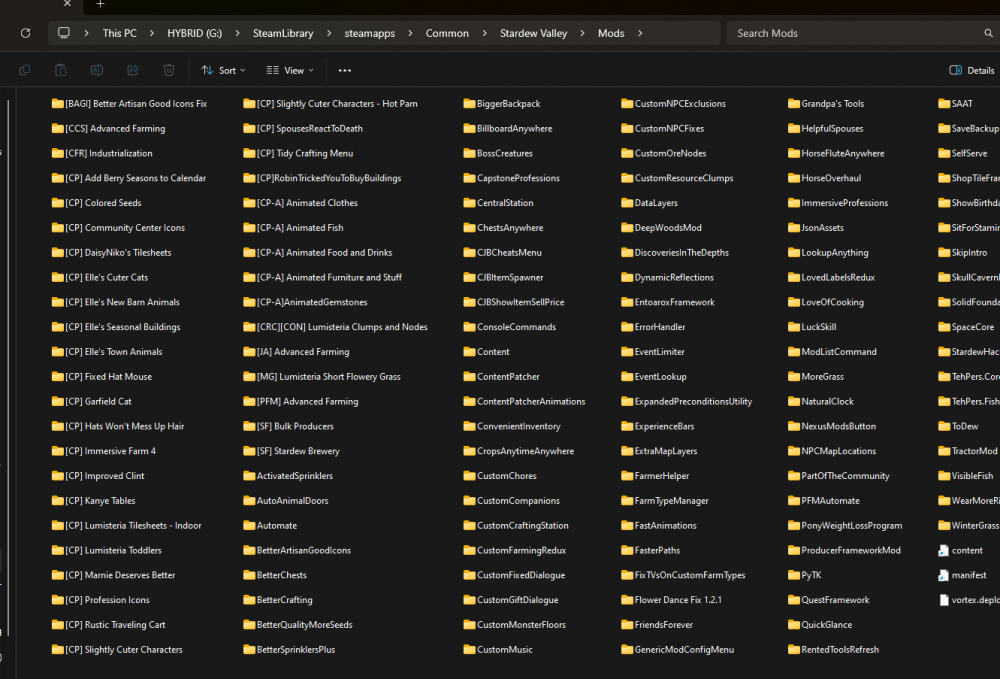
Task: Select the FarmTypeManager folder
Action: [x=665, y=500]
